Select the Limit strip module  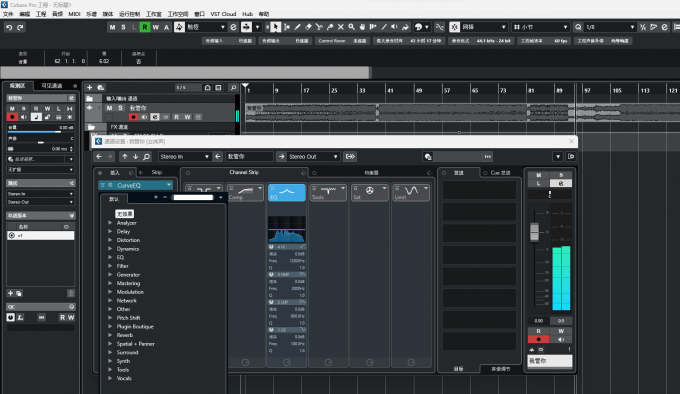(411, 193)
